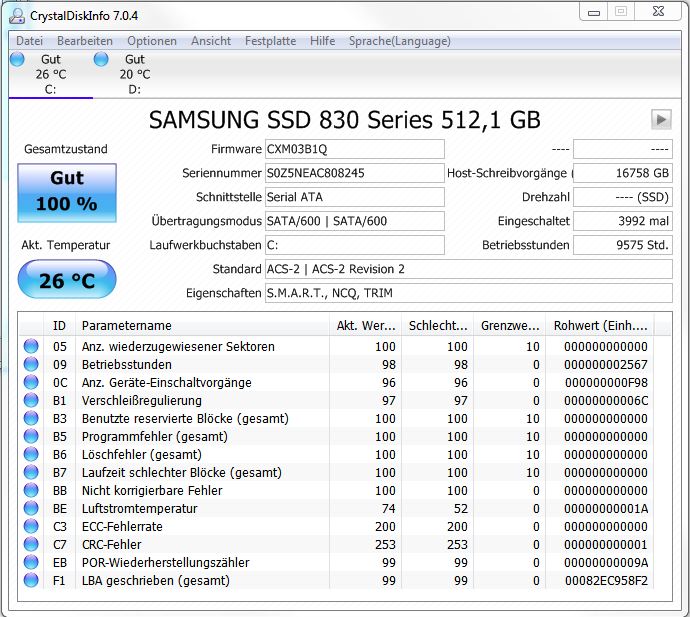Open the Ansicht menu

211,41
